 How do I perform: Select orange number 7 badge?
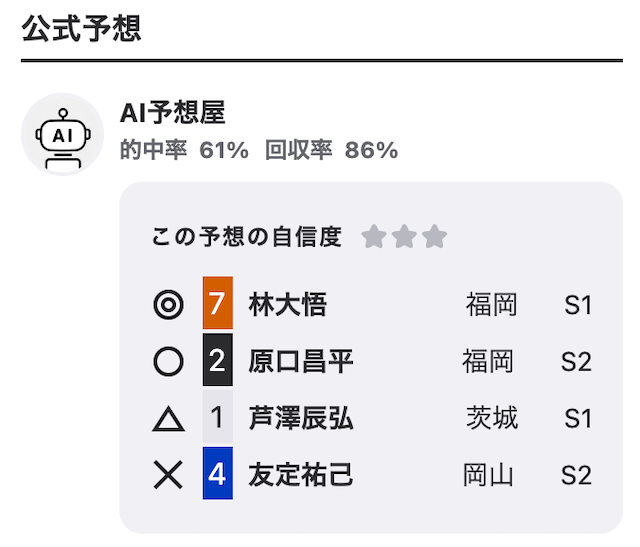click(218, 303)
